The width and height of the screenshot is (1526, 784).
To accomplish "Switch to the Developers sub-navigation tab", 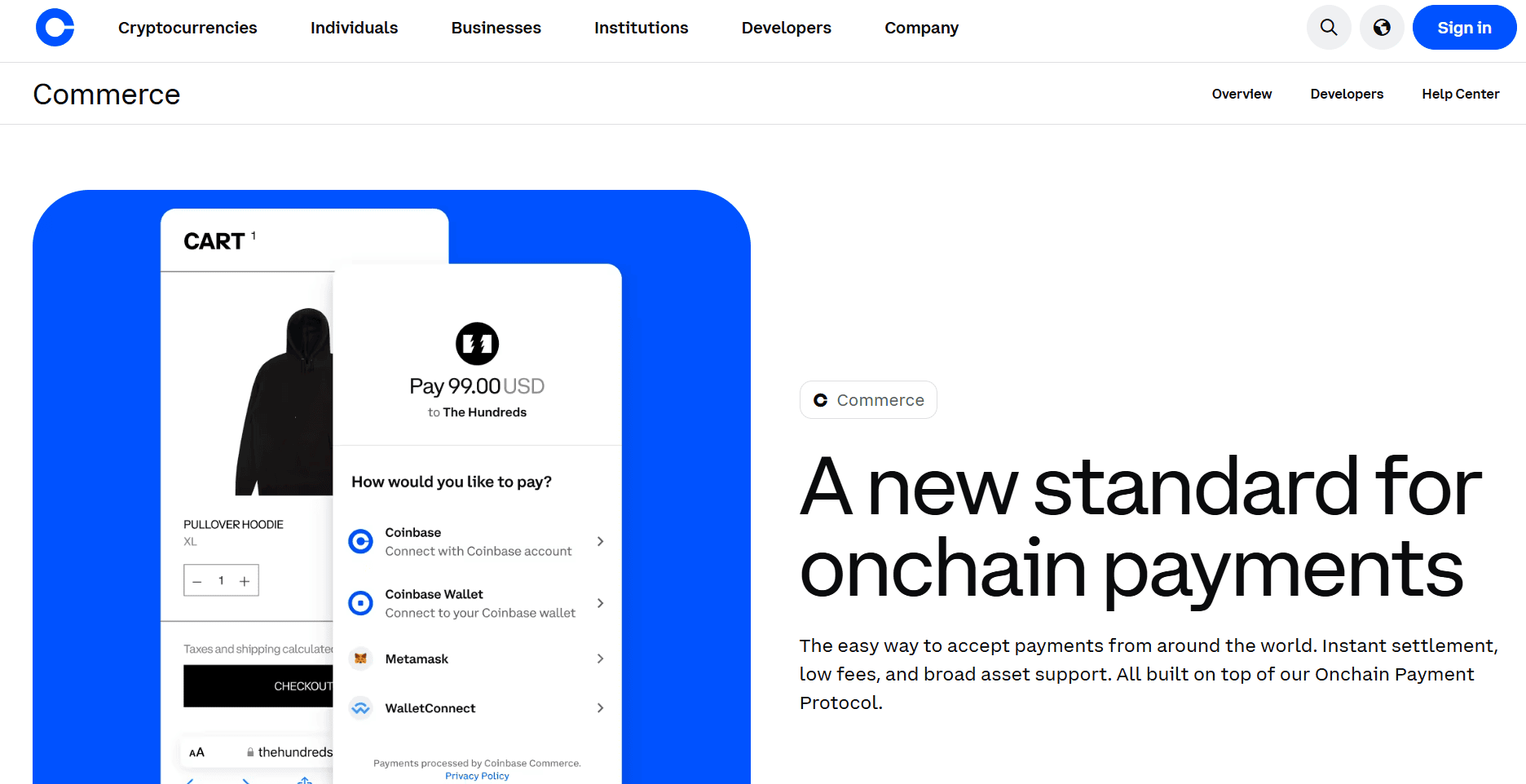I will click(1347, 94).
